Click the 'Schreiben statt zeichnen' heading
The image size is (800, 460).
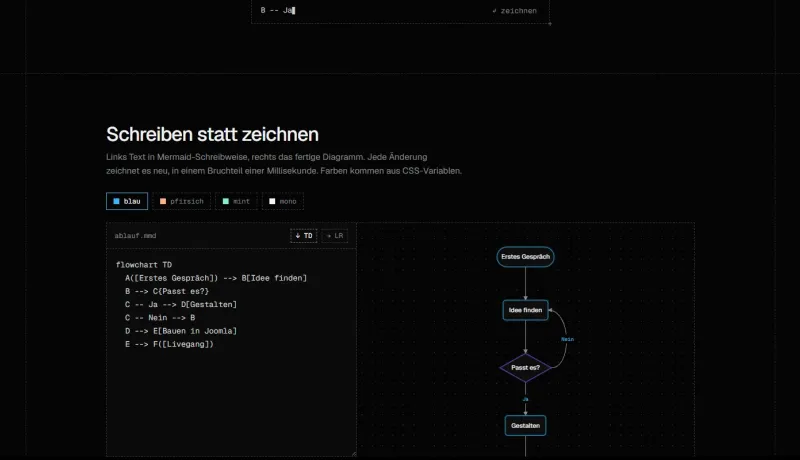(212, 135)
